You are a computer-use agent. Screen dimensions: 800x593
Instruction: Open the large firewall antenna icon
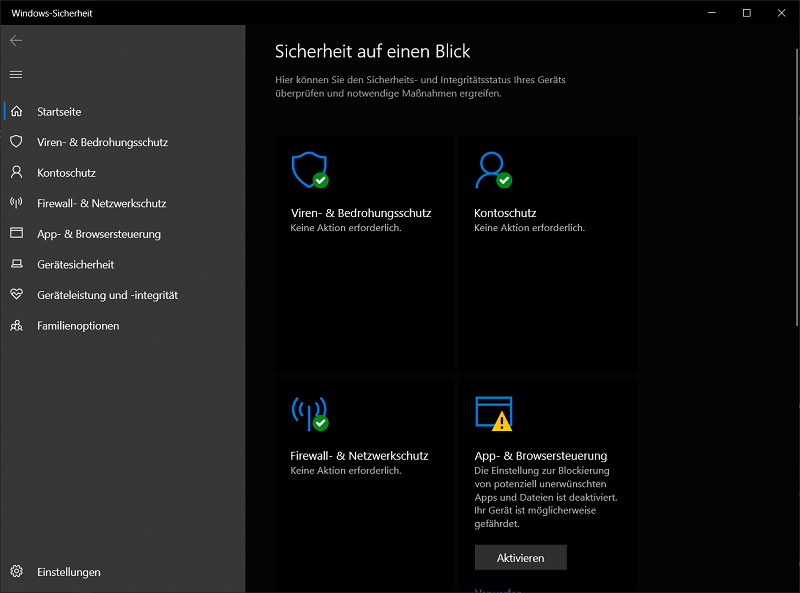pos(310,413)
